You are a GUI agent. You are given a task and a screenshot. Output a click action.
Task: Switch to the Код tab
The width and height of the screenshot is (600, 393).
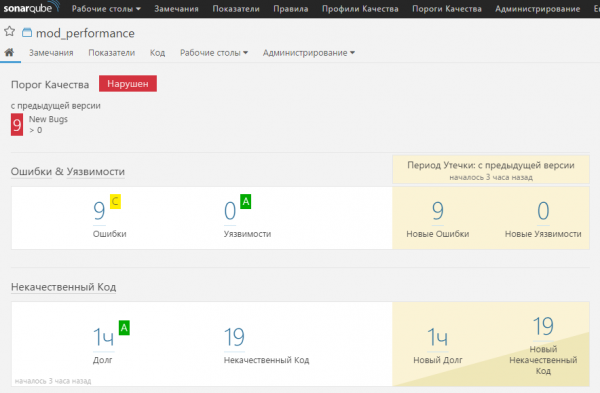click(x=157, y=53)
